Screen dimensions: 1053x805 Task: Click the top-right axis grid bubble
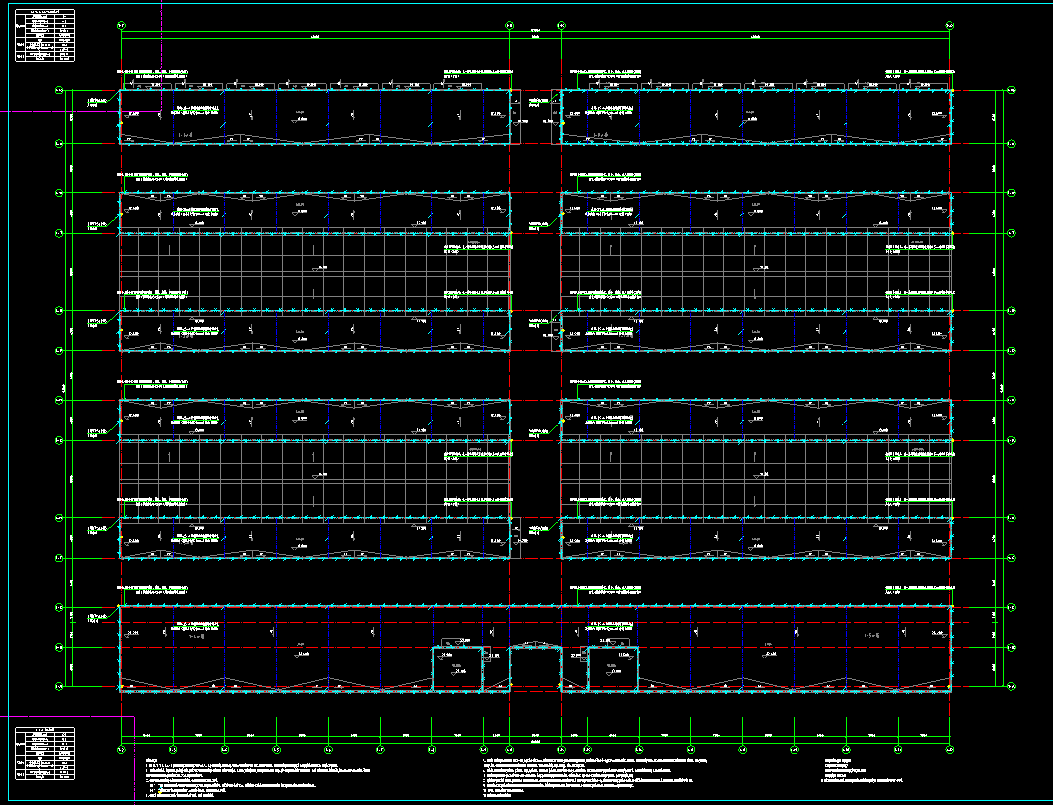click(x=949, y=25)
